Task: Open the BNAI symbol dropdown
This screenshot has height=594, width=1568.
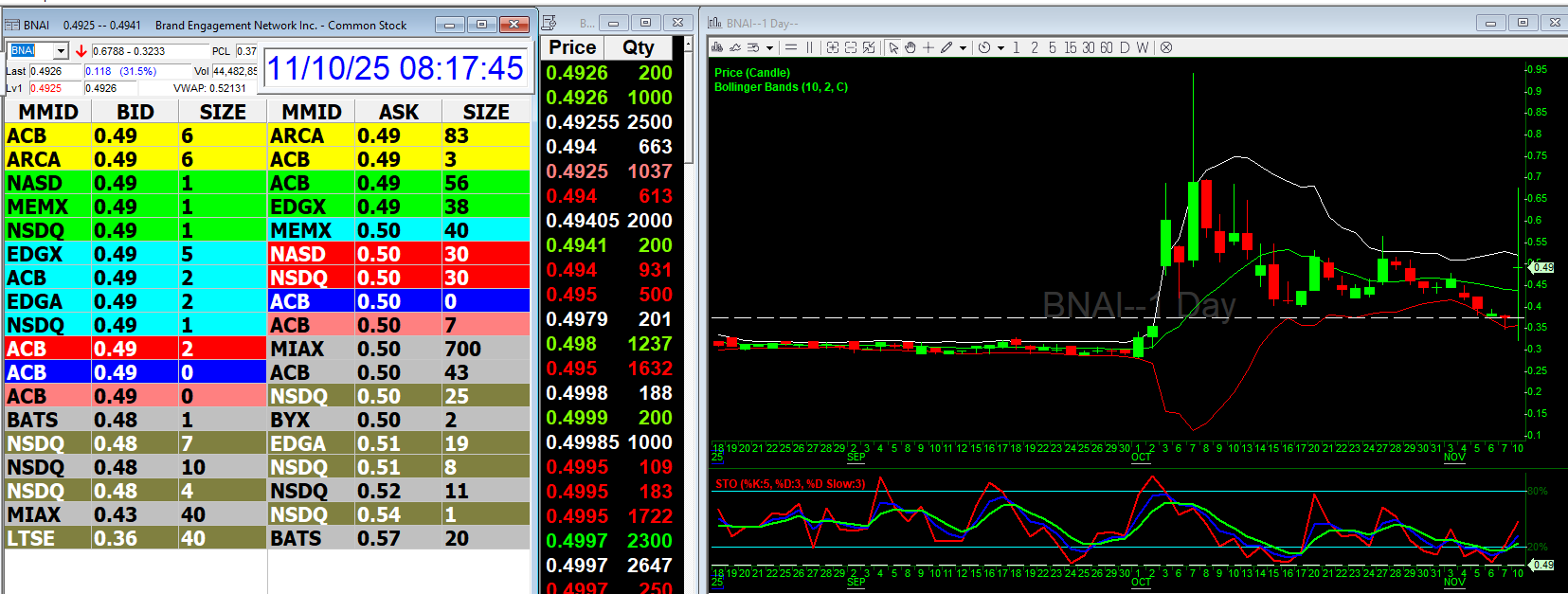Action: click(x=62, y=51)
